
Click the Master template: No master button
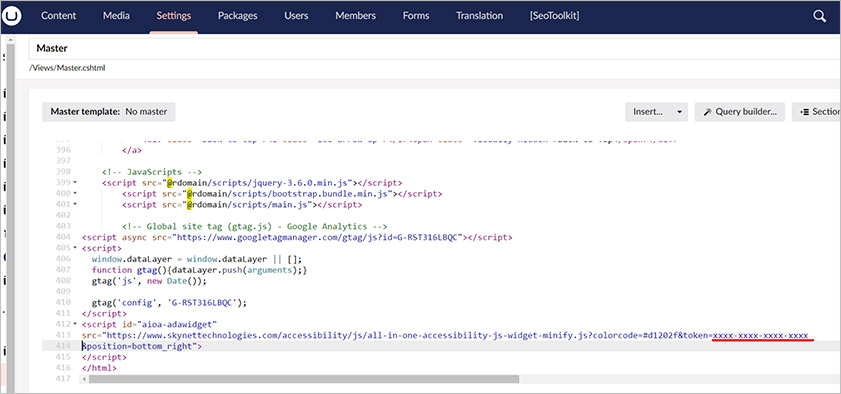(109, 112)
